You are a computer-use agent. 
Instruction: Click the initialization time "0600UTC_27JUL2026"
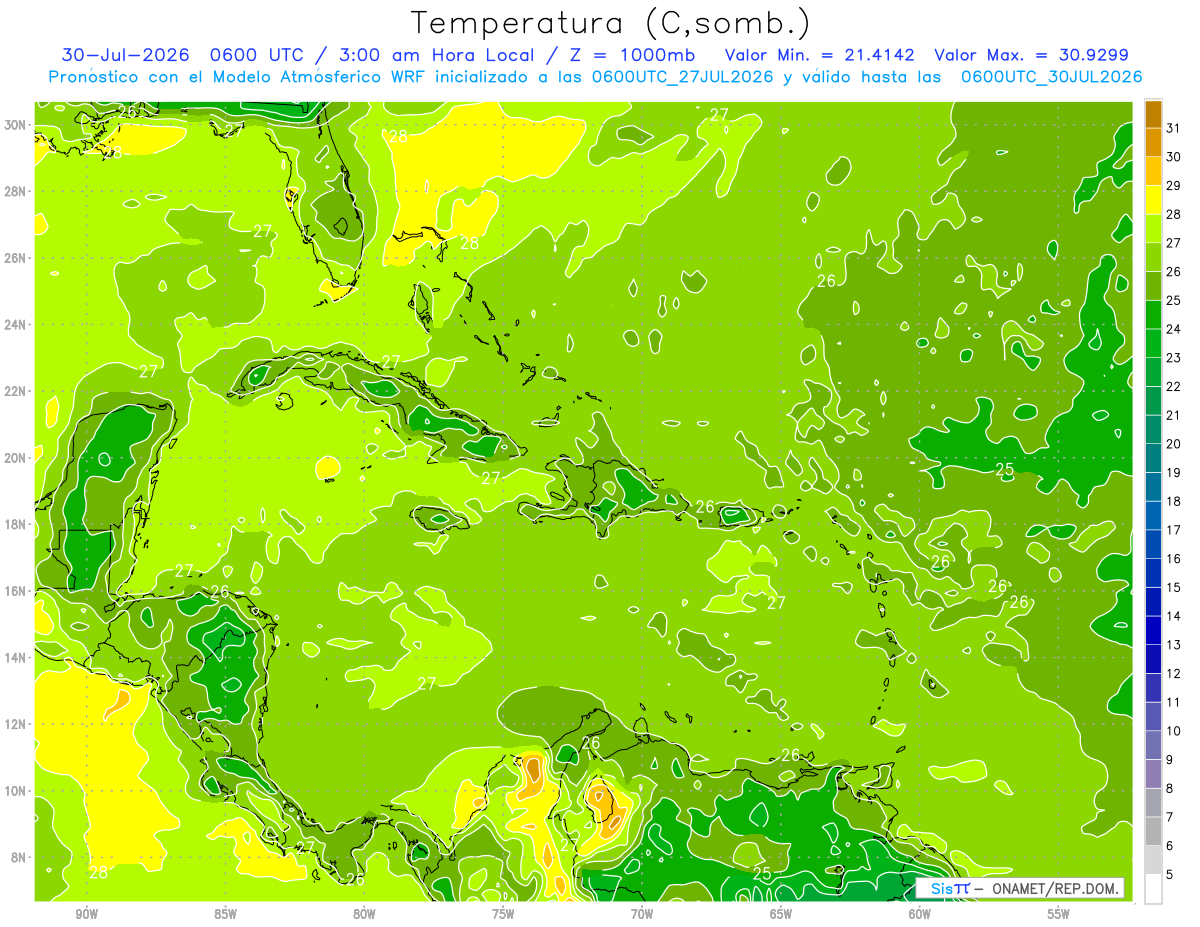[682, 76]
